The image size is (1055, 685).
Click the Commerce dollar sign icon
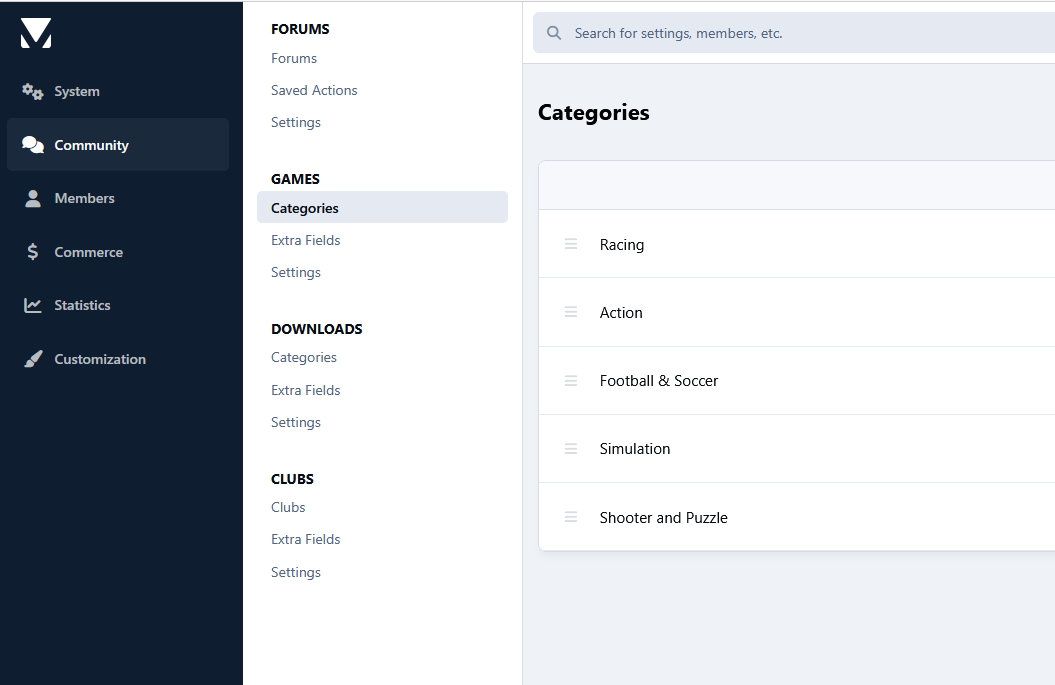33,252
